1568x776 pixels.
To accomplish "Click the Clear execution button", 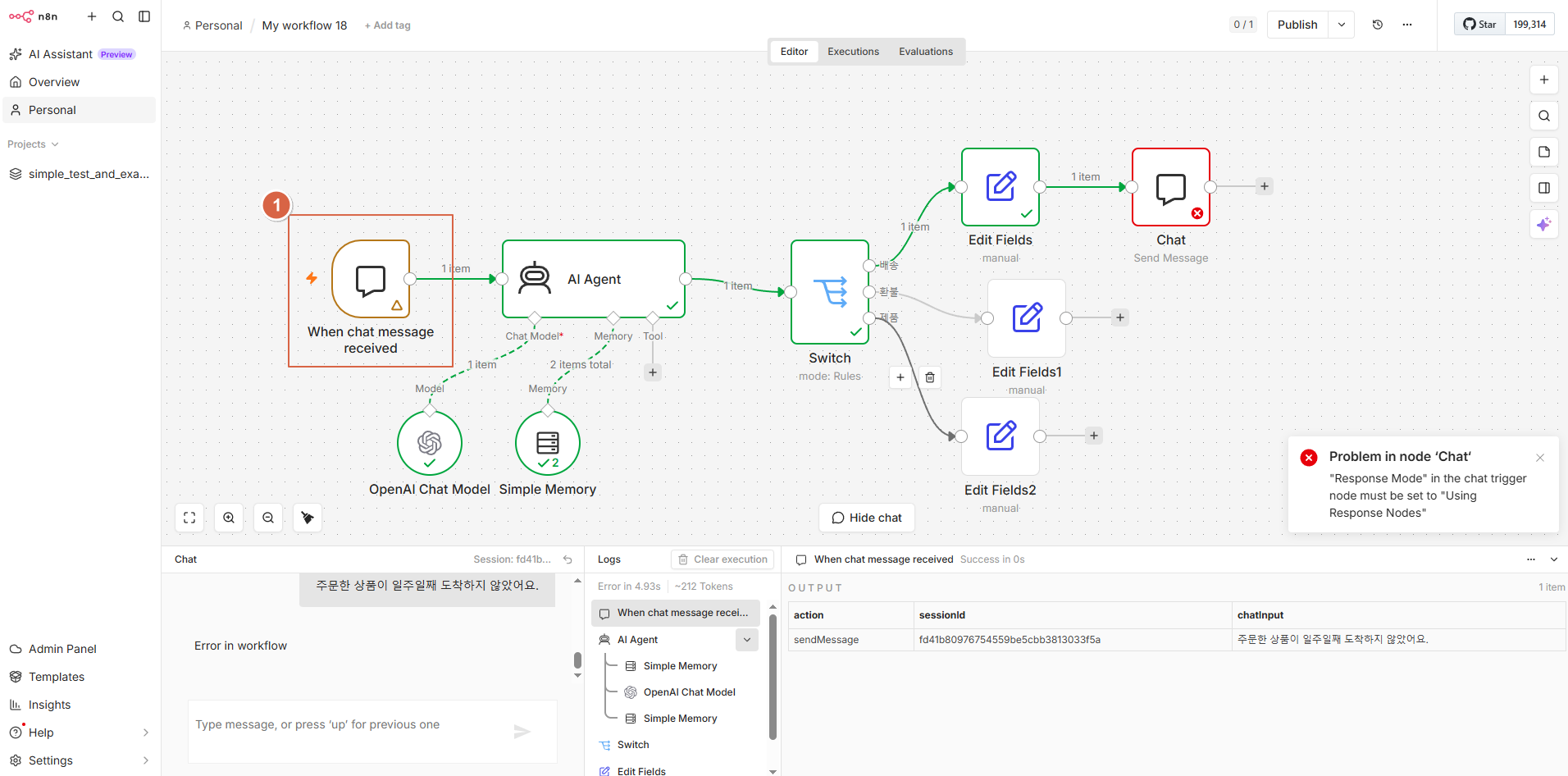I will (x=722, y=559).
